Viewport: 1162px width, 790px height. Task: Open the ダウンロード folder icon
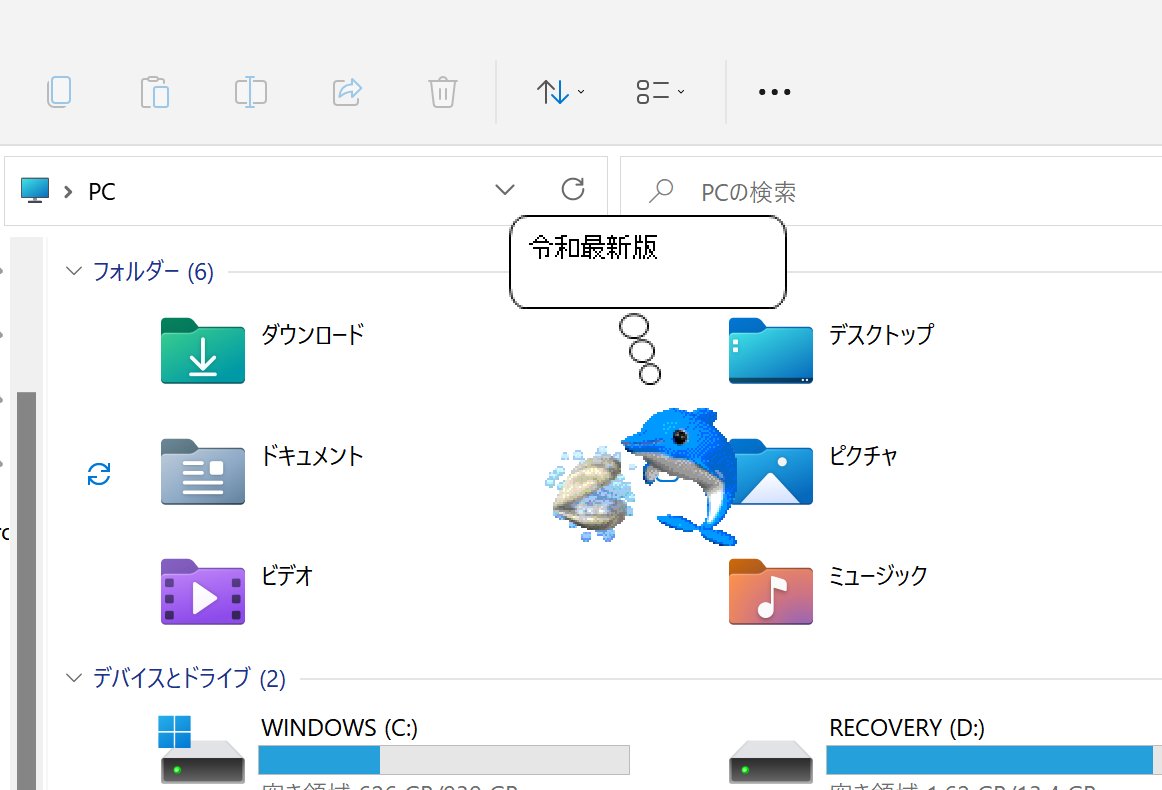point(202,351)
